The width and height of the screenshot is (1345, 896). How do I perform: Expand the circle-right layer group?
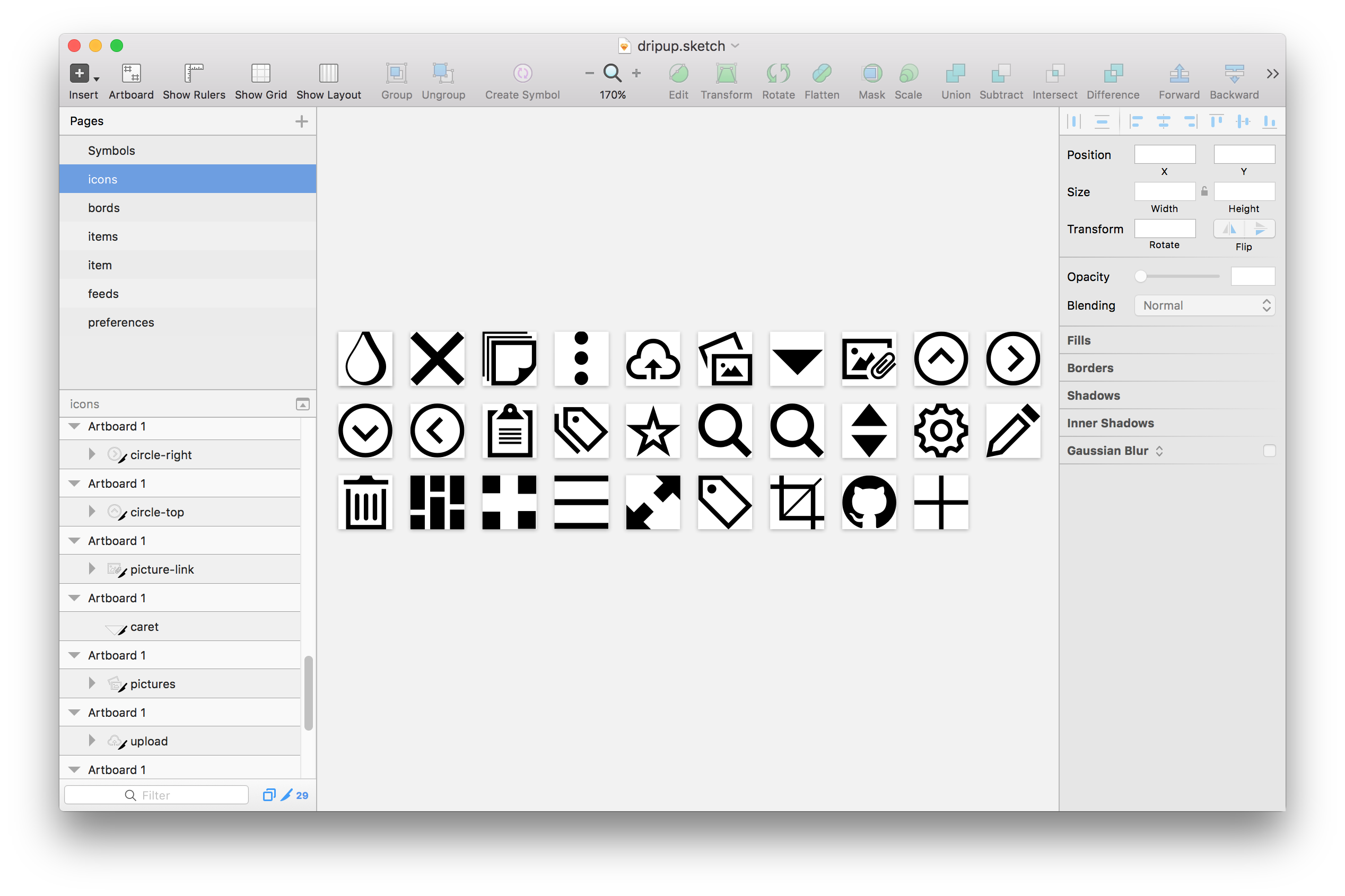[91, 454]
